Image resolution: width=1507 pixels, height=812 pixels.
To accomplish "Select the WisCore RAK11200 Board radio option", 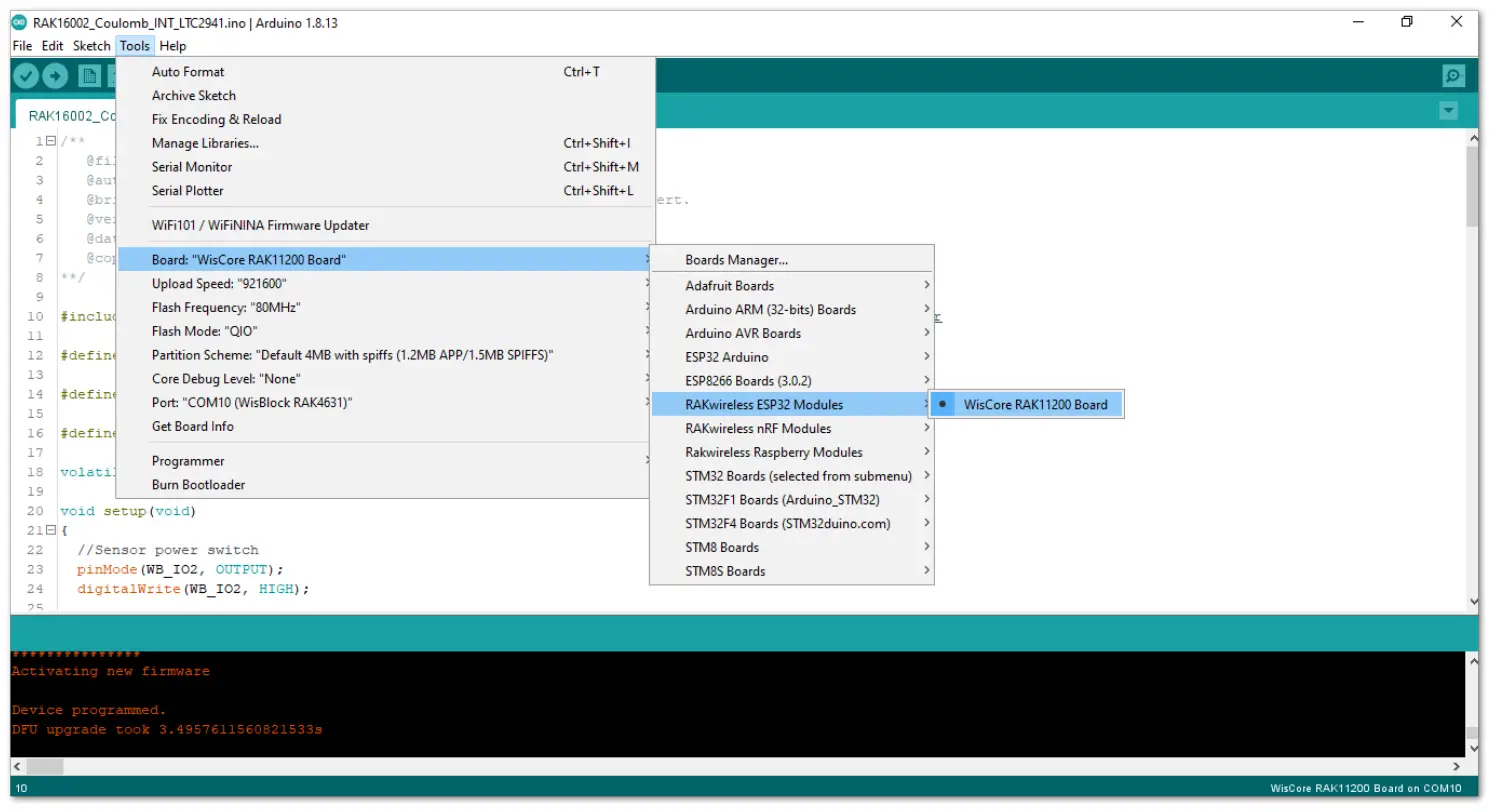I will pos(1026,405).
